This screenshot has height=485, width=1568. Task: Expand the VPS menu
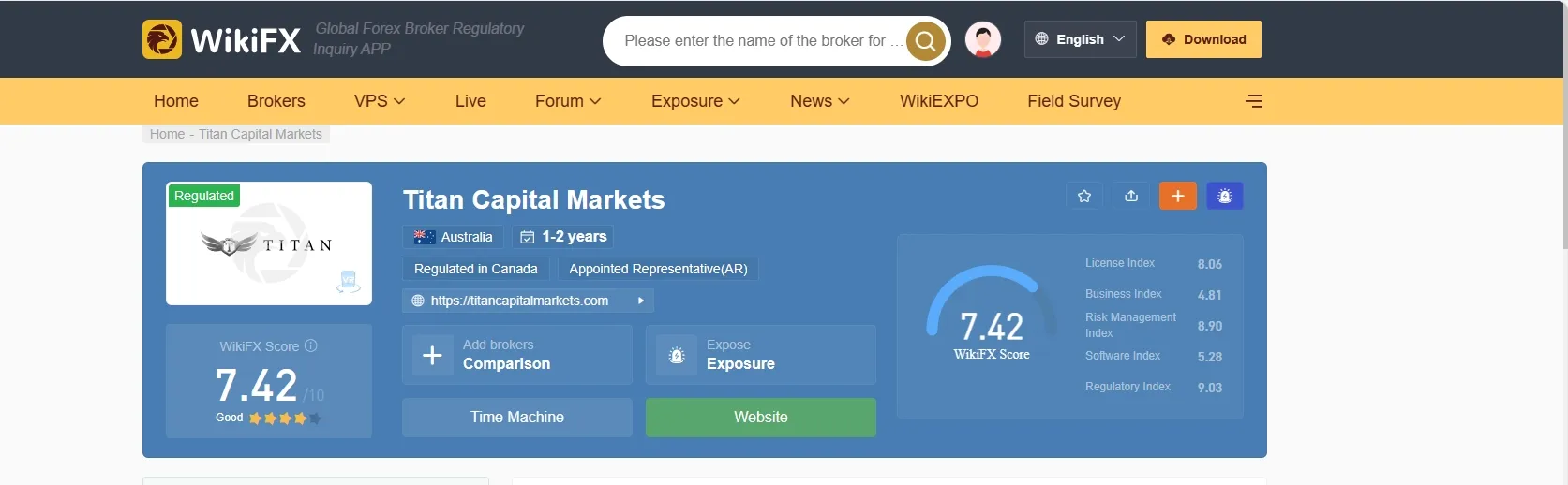380,101
